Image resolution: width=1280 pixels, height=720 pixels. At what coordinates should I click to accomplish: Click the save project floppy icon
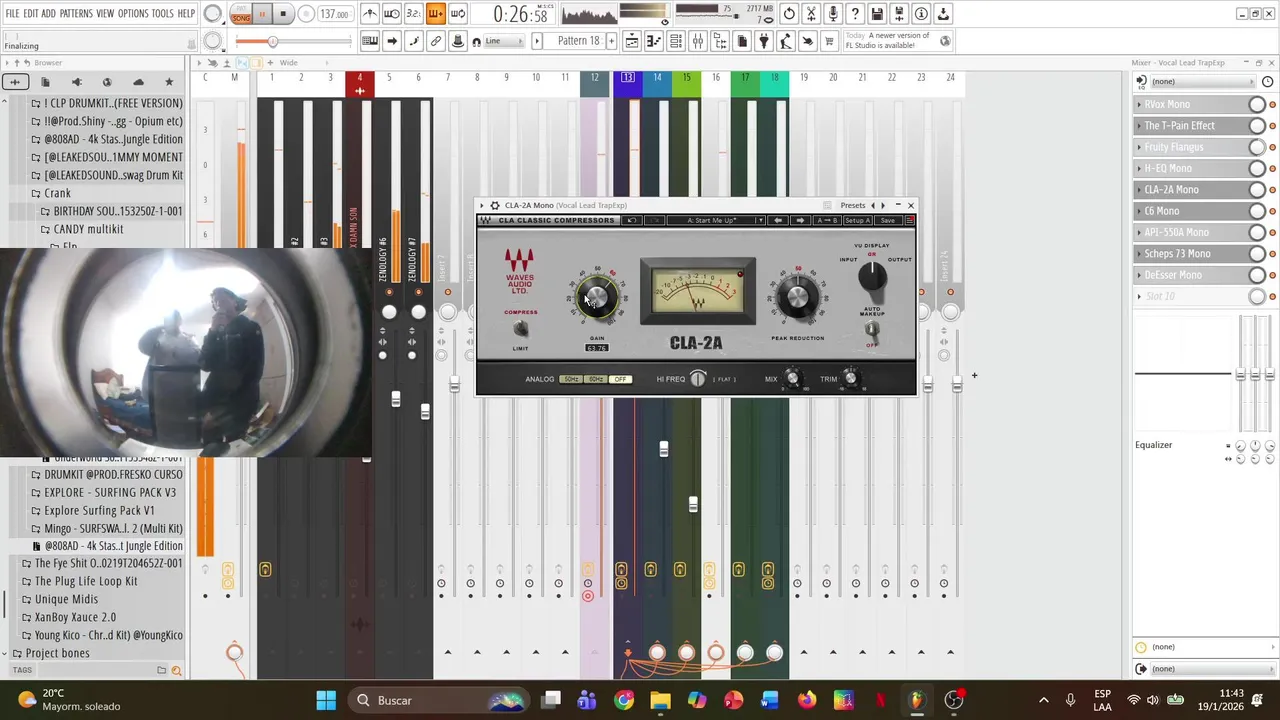click(877, 14)
